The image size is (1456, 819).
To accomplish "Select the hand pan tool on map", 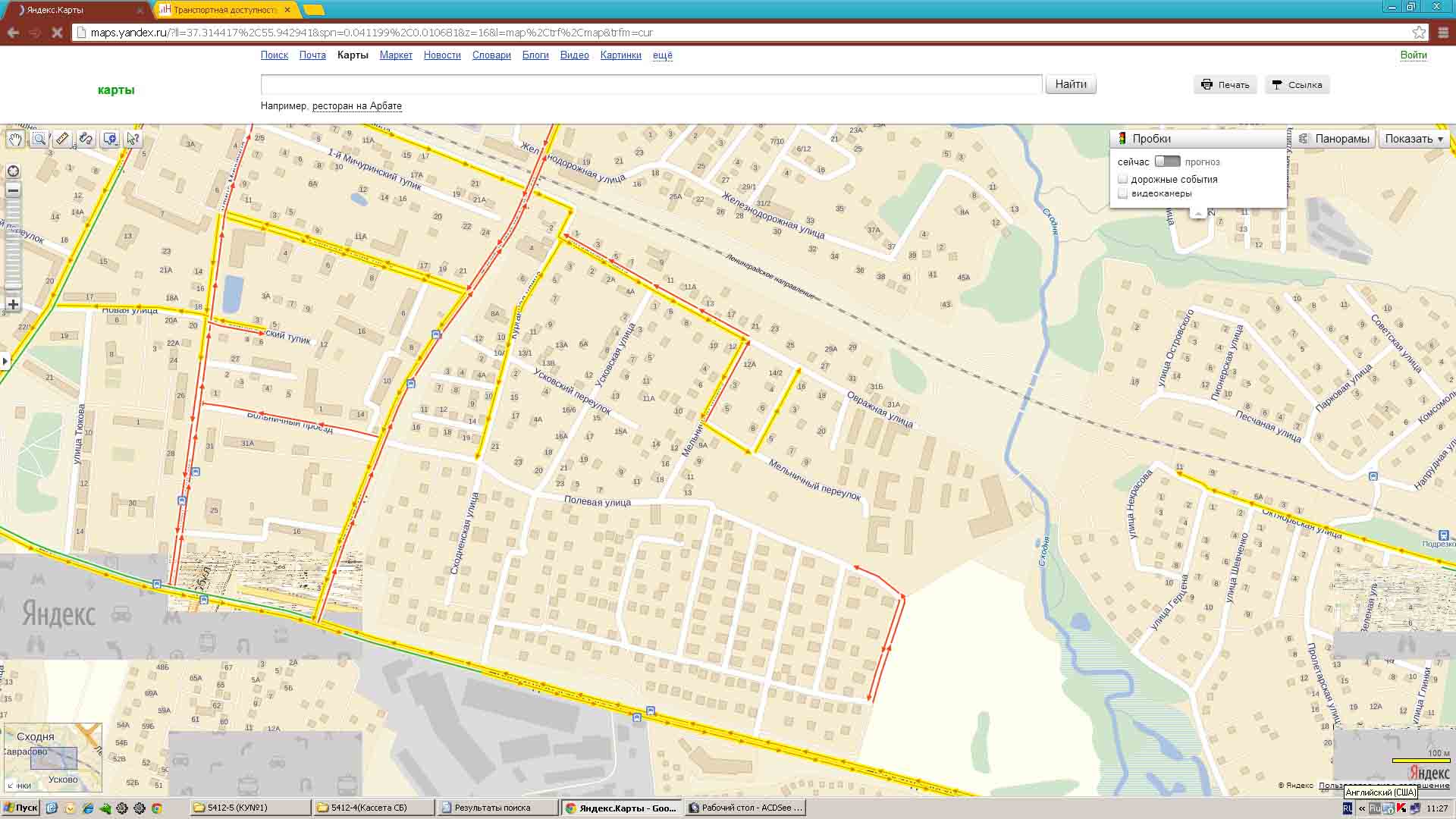I will click(x=15, y=139).
